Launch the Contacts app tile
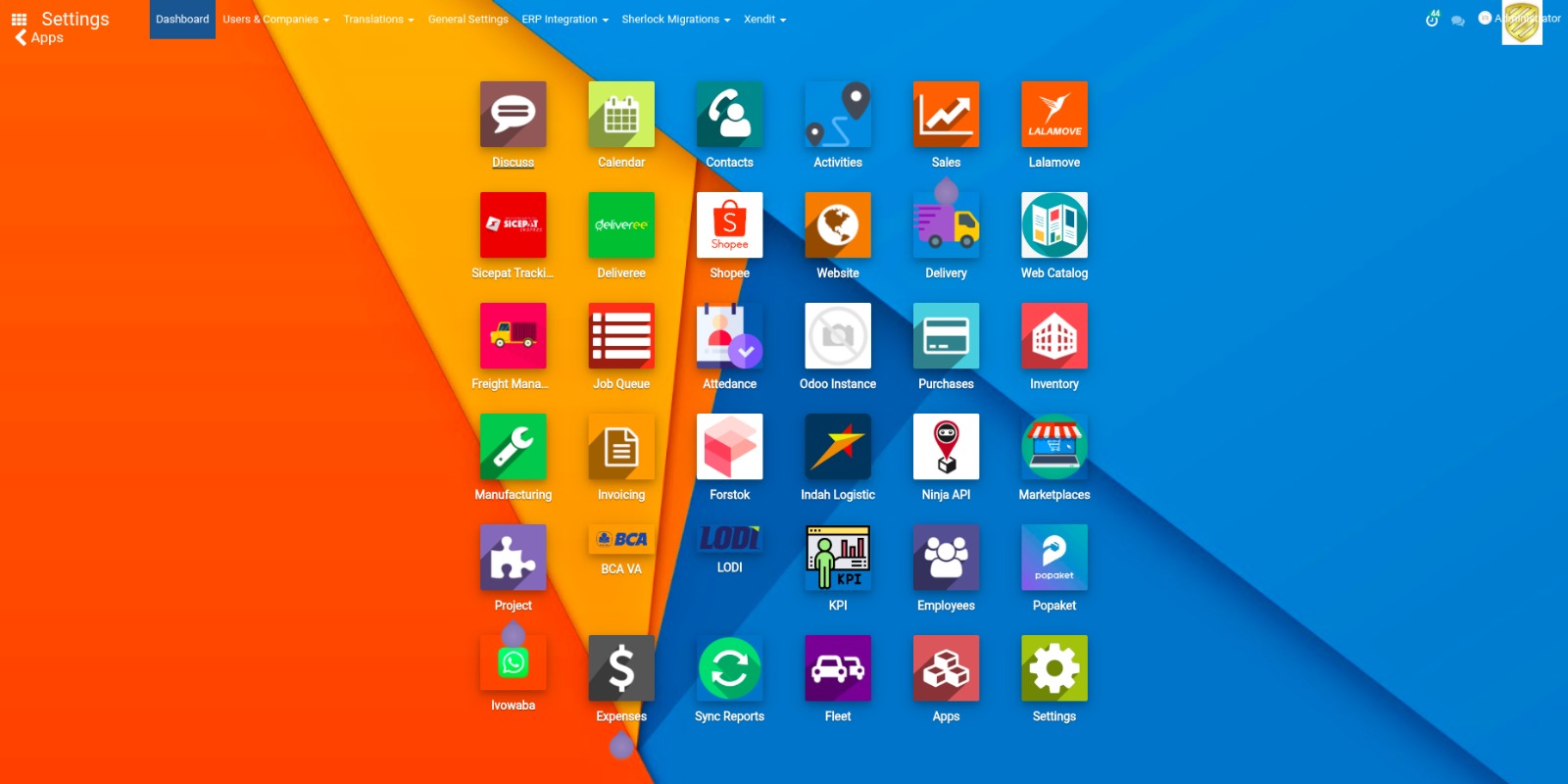Image resolution: width=1568 pixels, height=784 pixels. coord(729,115)
